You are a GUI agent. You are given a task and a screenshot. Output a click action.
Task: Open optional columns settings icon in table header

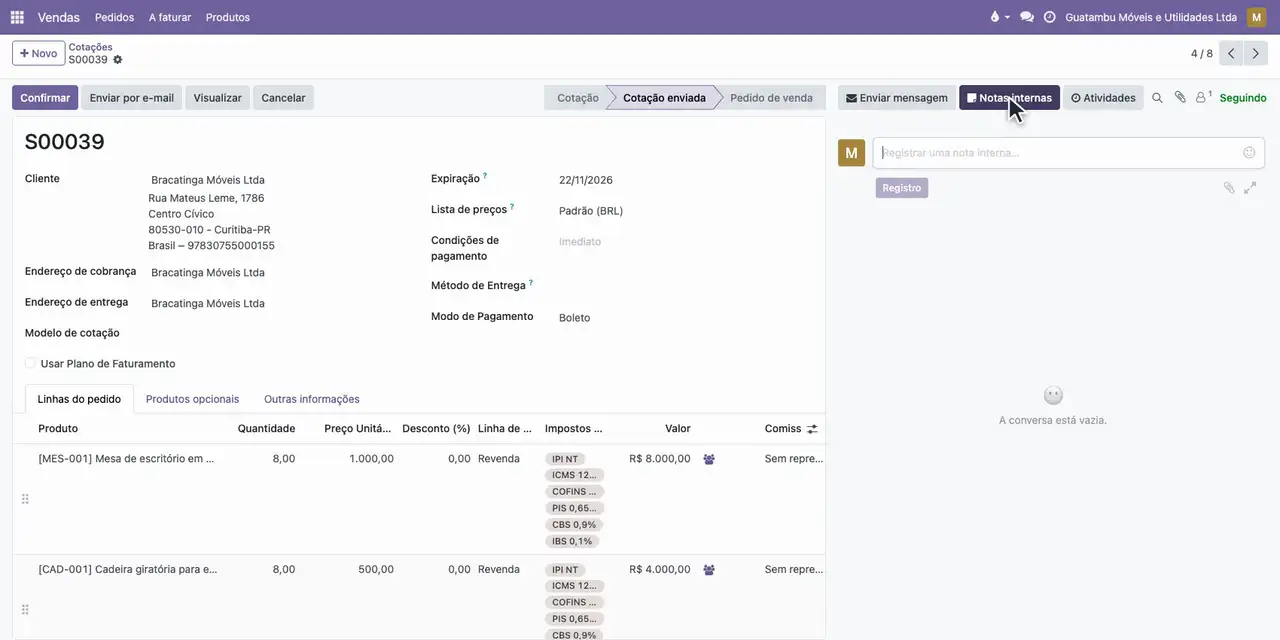pos(812,429)
